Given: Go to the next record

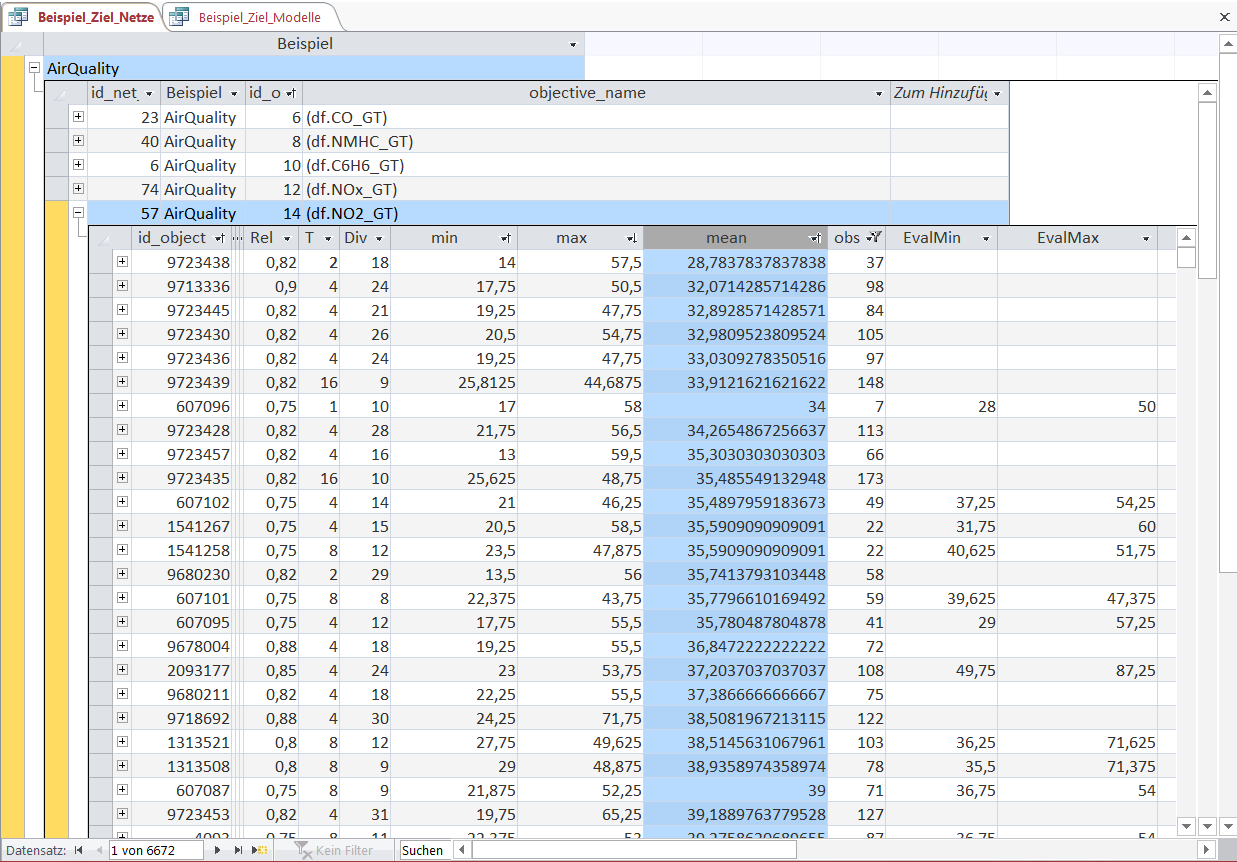Looking at the screenshot, I should point(217,850).
